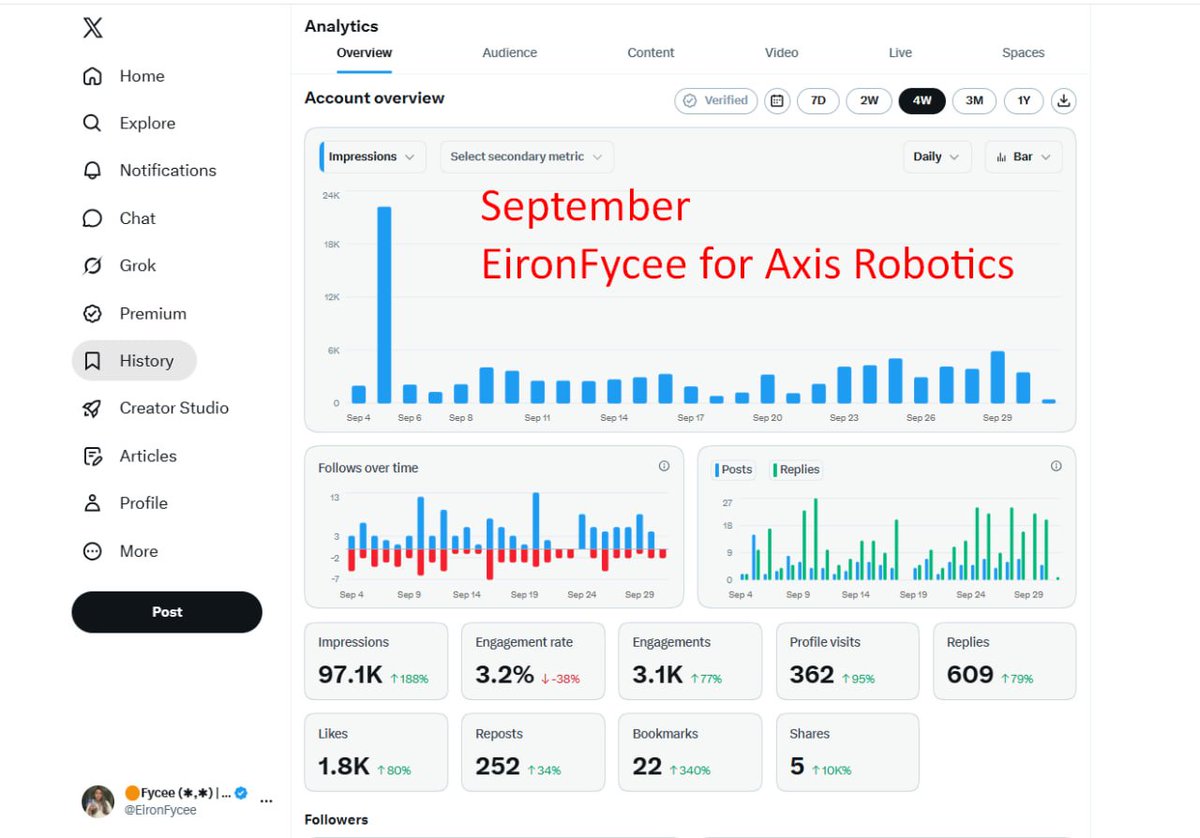This screenshot has width=1200, height=838.
Task: Open Explore via the magnifier icon
Action: point(92,123)
